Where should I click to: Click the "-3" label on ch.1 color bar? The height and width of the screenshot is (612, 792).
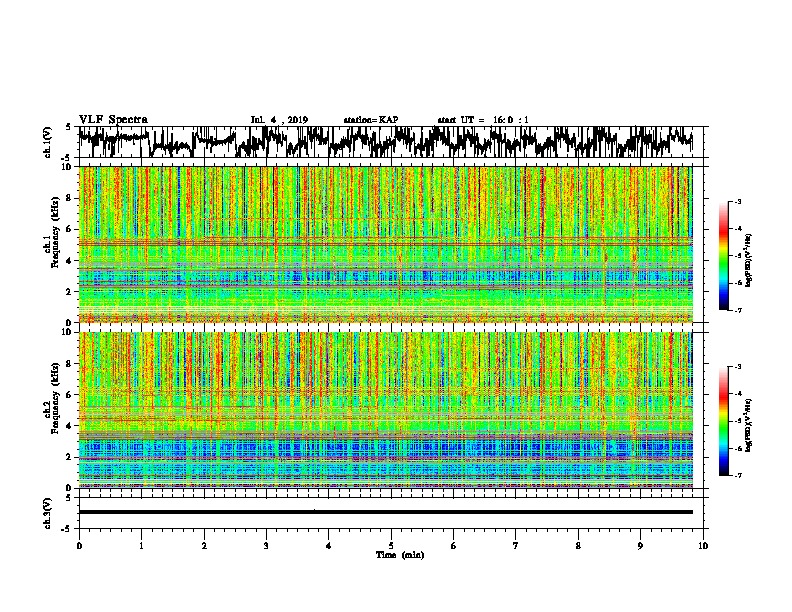click(737, 201)
